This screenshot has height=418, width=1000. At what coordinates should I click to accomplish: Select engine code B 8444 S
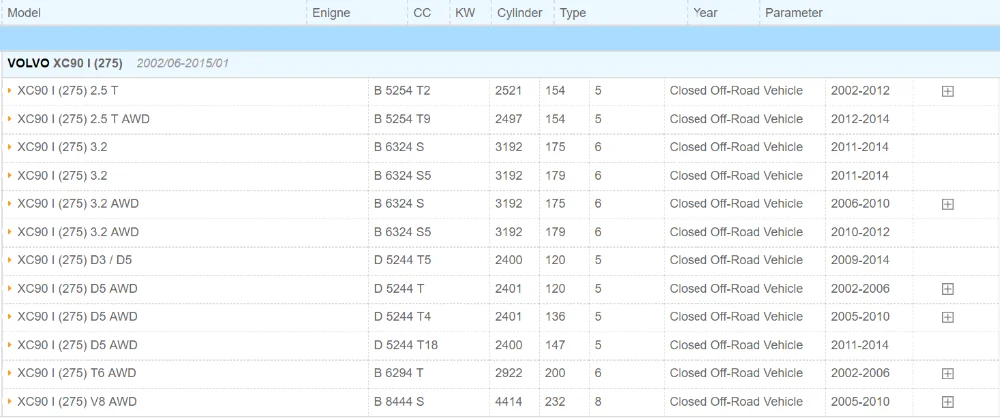tap(399, 401)
